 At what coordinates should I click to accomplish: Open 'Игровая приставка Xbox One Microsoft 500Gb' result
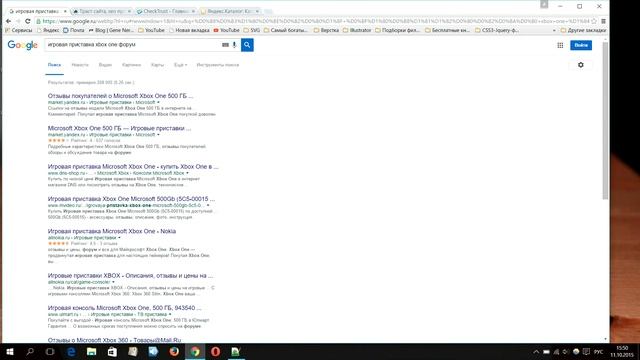click(x=131, y=199)
